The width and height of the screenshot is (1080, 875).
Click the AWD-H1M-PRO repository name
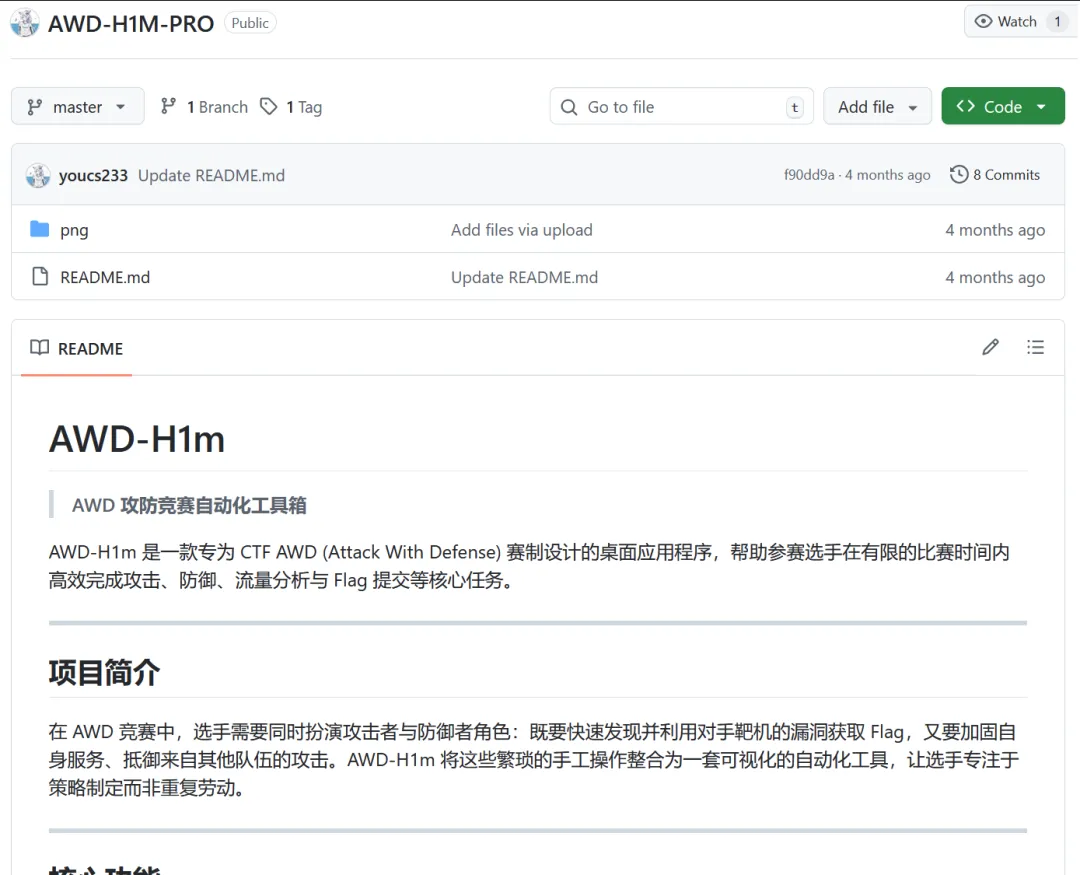pyautogui.click(x=131, y=23)
